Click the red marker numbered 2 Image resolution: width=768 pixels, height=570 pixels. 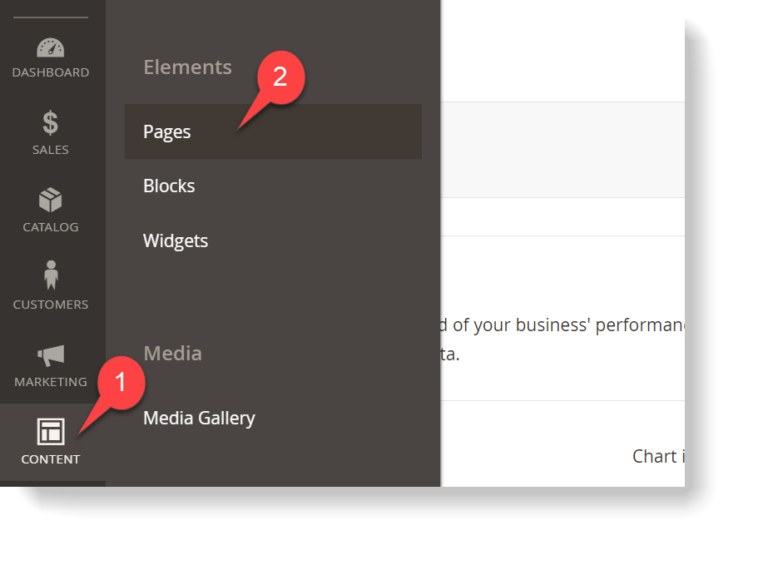pyautogui.click(x=281, y=77)
